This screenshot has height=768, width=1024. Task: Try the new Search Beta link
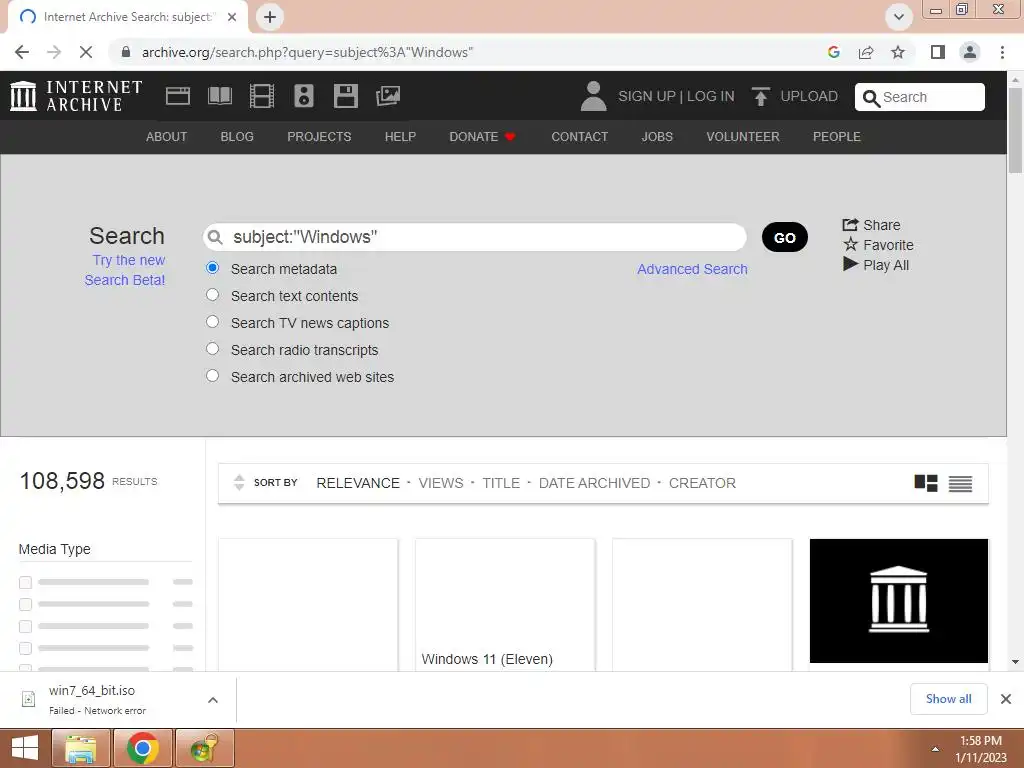(125, 270)
